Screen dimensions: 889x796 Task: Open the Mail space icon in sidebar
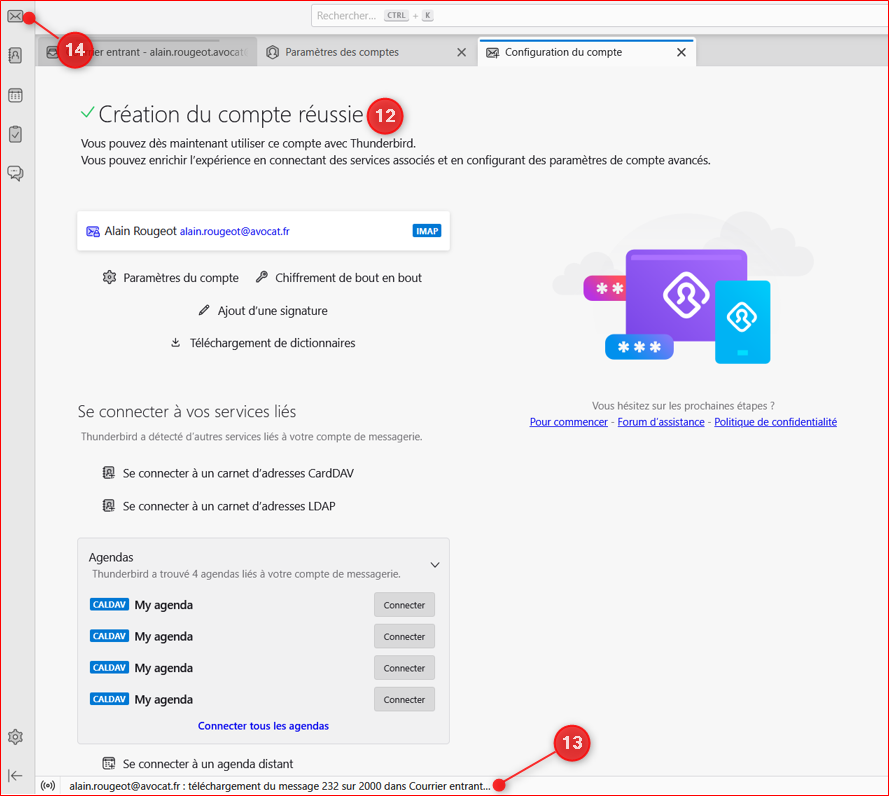pos(15,16)
